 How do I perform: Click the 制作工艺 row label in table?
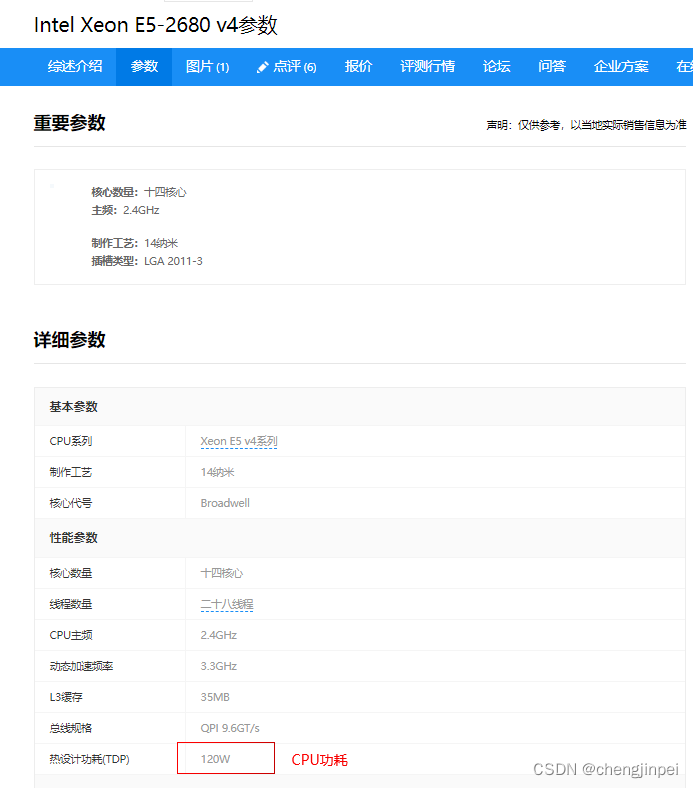click(x=70, y=472)
